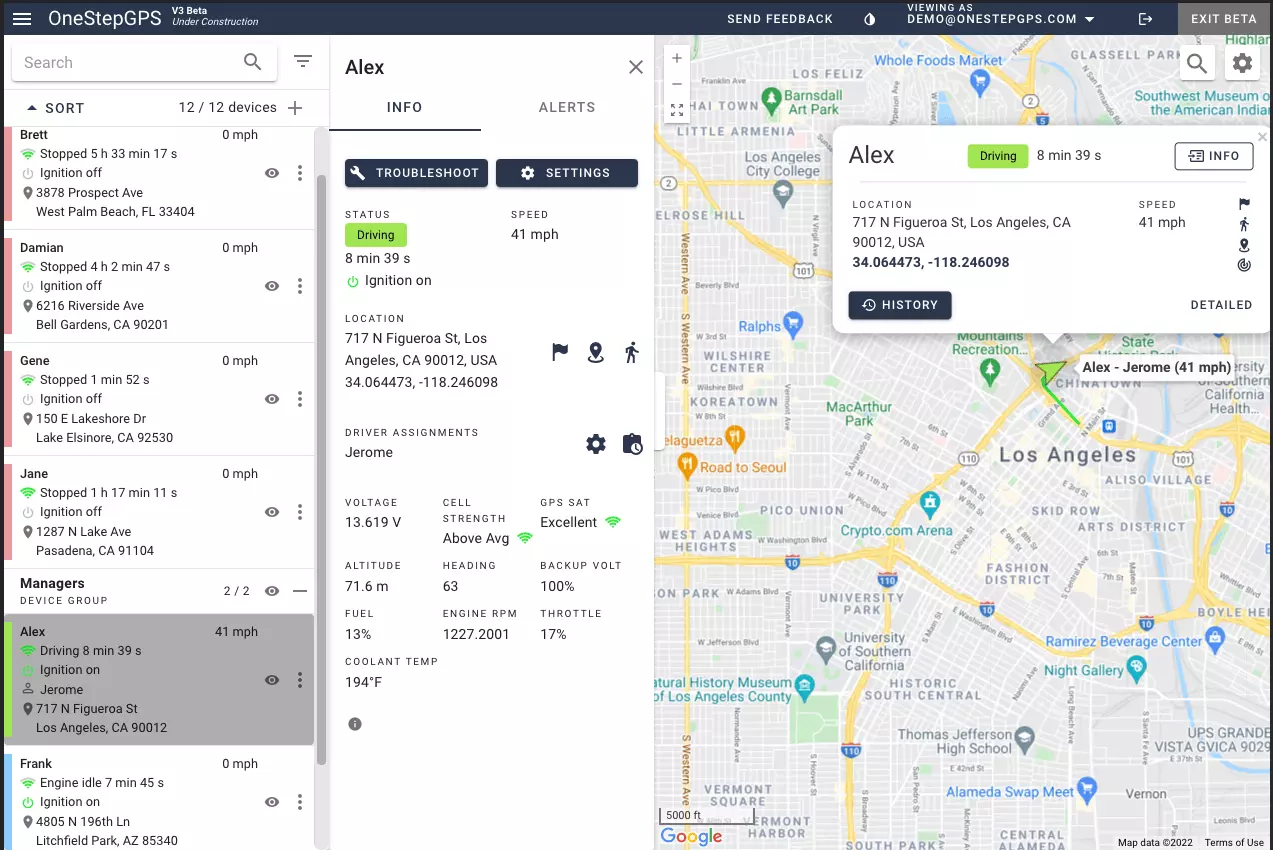Open Street View with the pedestrian icon
Image resolution: width=1273 pixels, height=850 pixels.
click(x=631, y=352)
